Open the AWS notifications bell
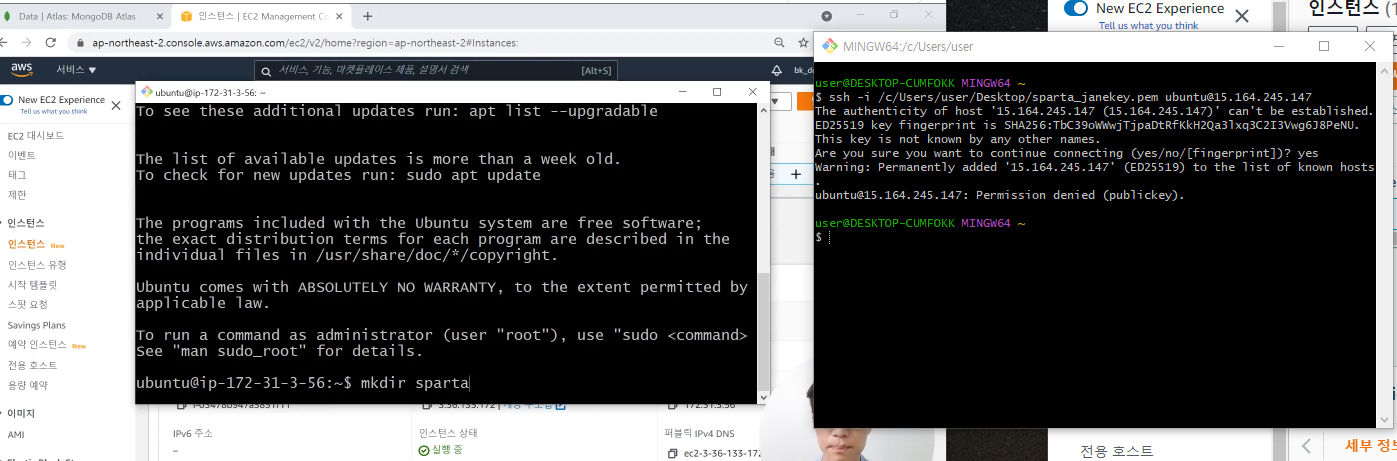The width and height of the screenshot is (1397, 461). click(776, 70)
